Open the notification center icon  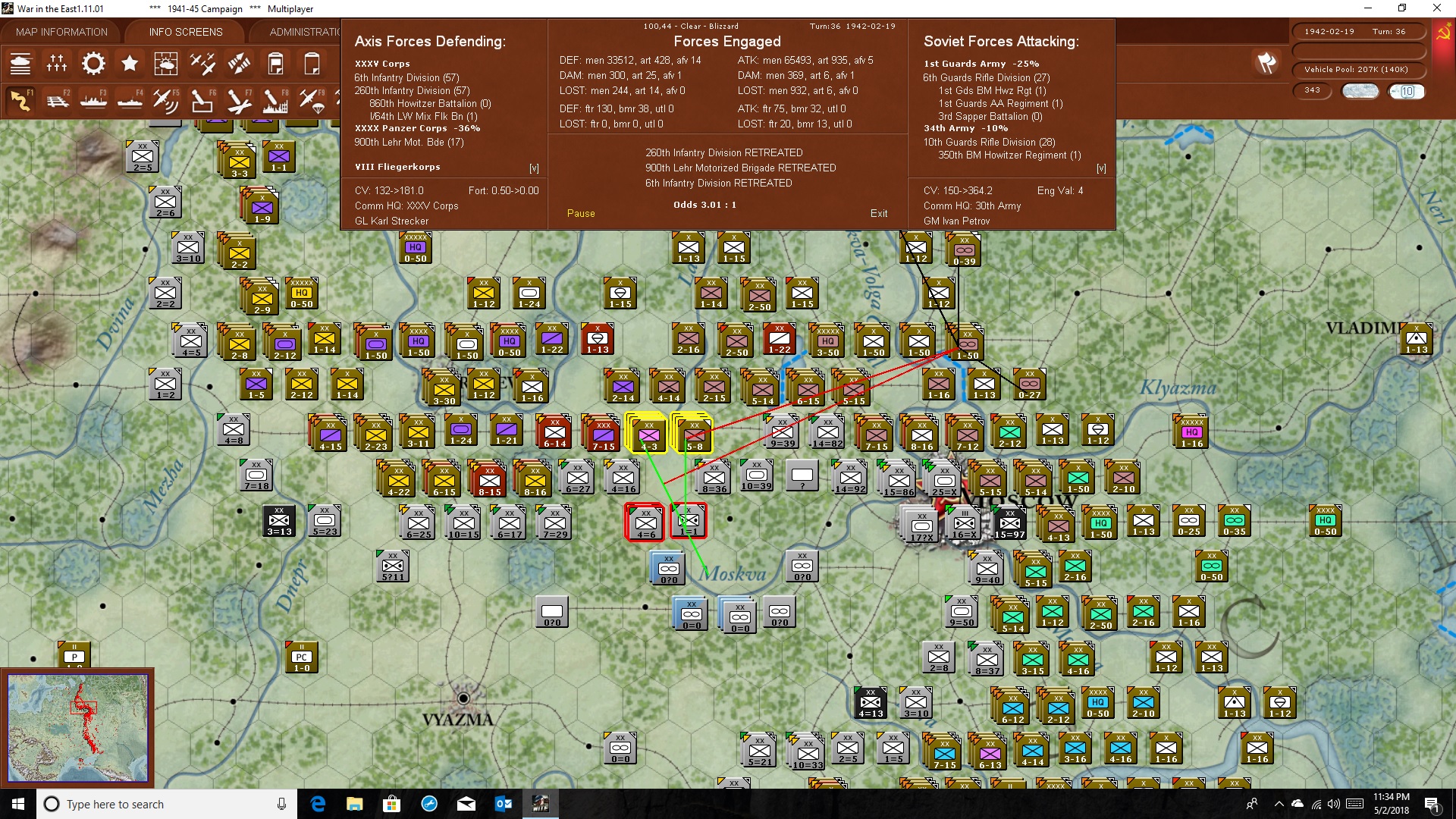[x=1432, y=805]
